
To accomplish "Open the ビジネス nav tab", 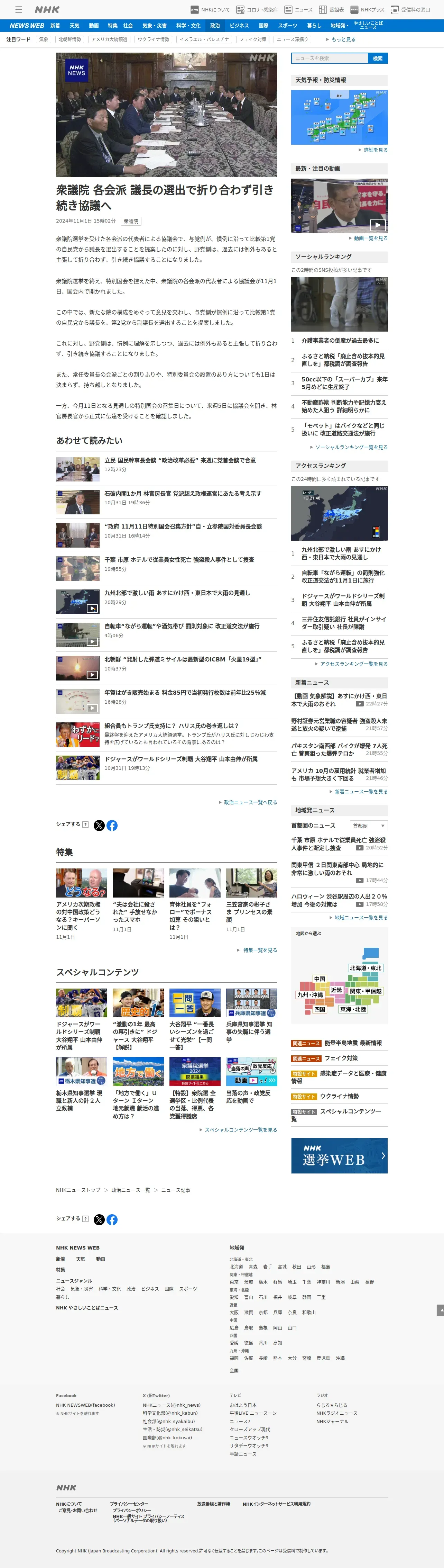I will coord(239,26).
